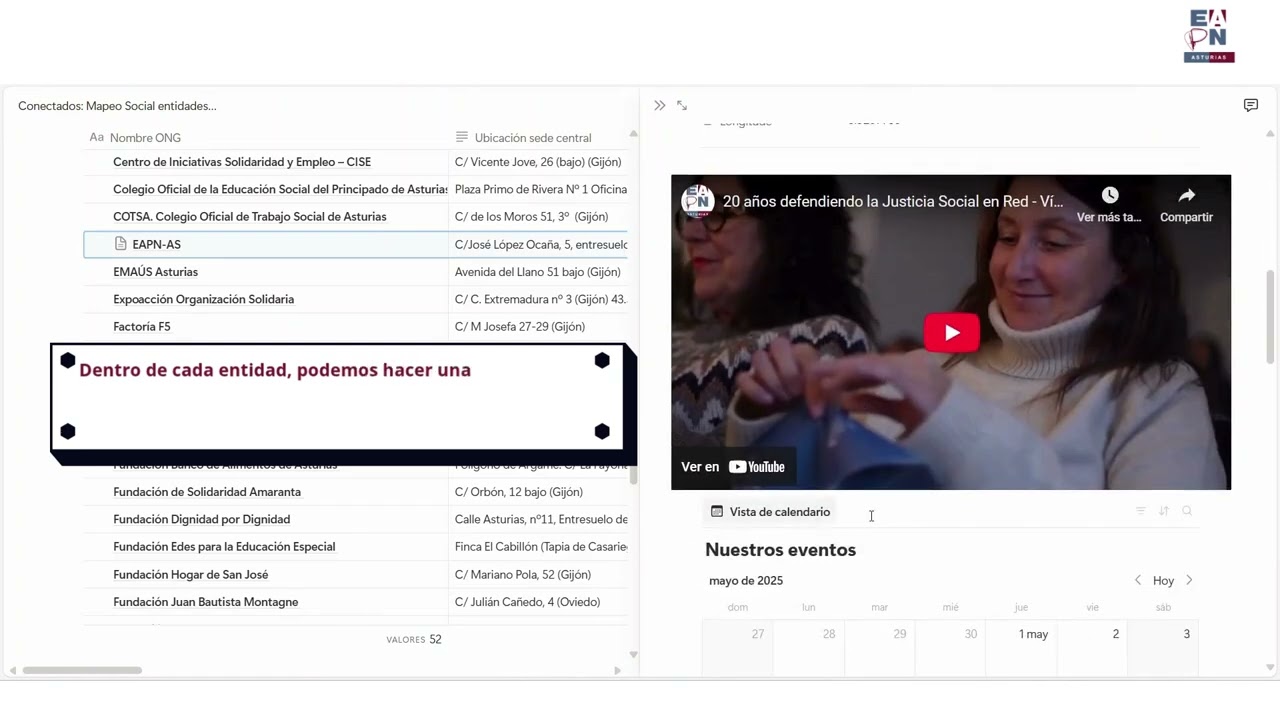Open 'Colegio Oficial de la Educación Social' row
This screenshot has height=720, width=1280.
280,189
